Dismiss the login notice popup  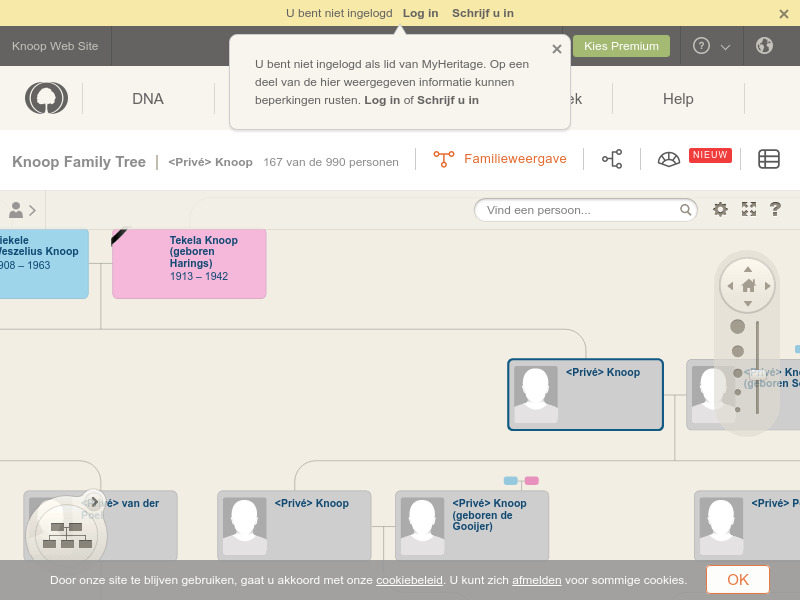coord(557,48)
